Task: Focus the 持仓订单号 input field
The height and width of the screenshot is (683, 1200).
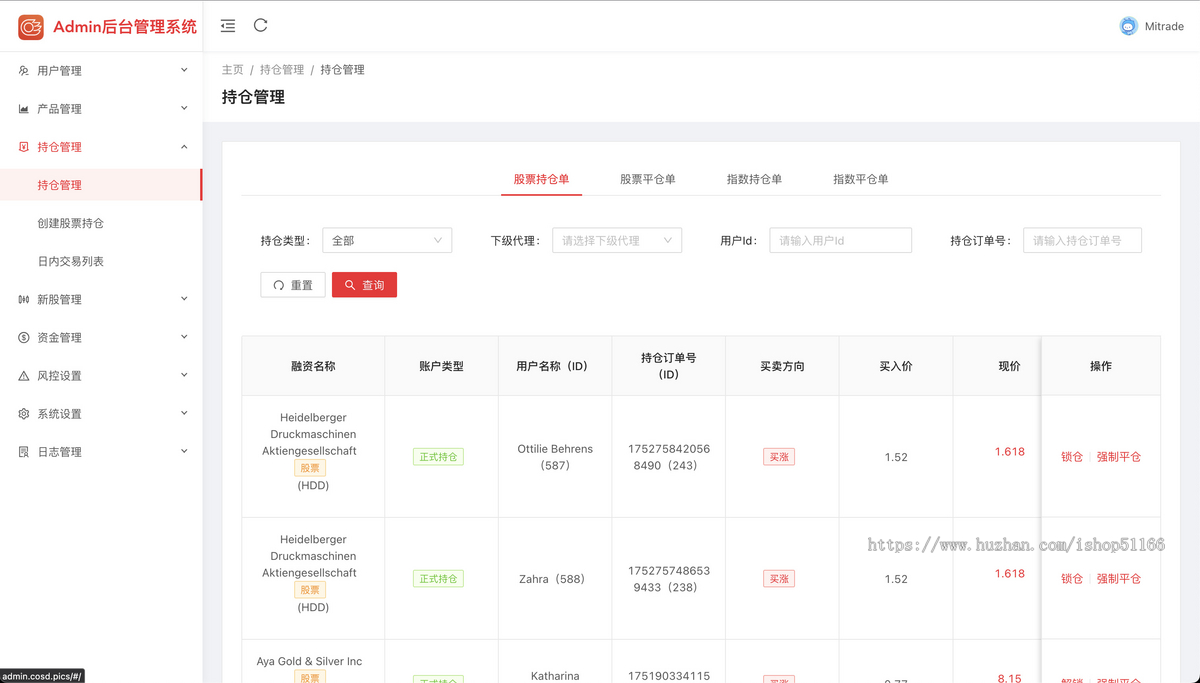Action: (1082, 240)
